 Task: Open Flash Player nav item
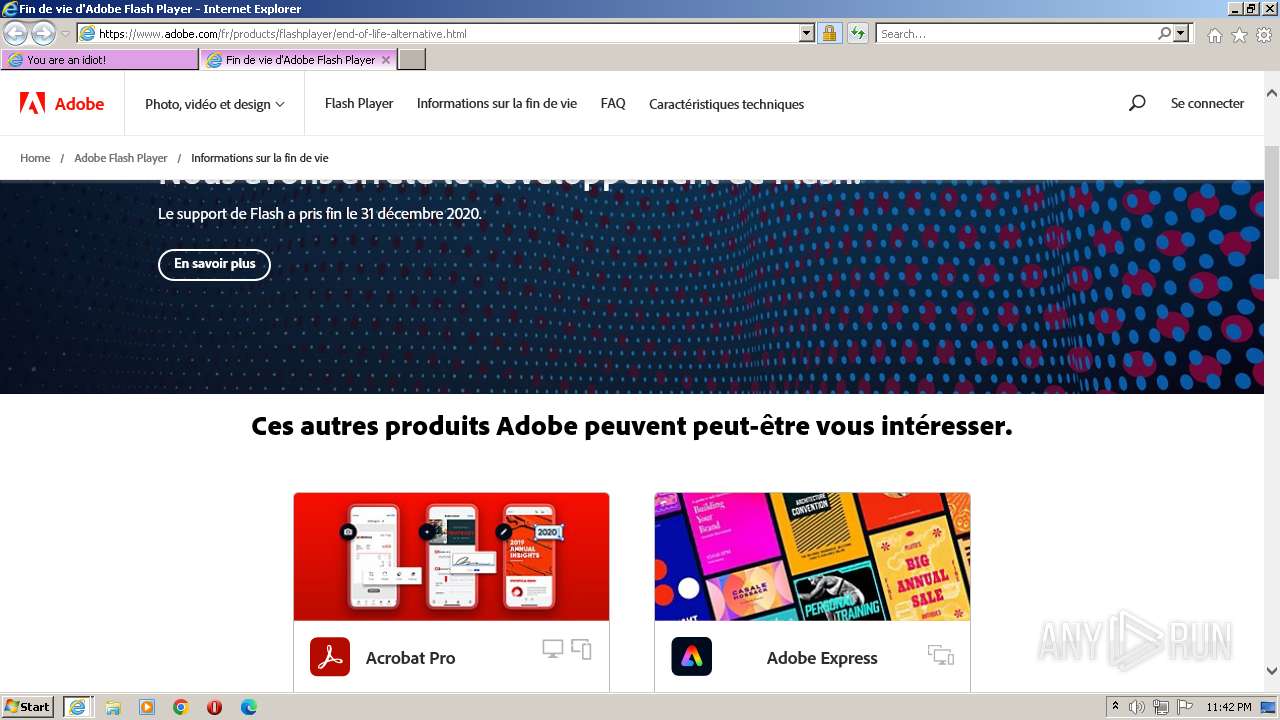tap(359, 103)
